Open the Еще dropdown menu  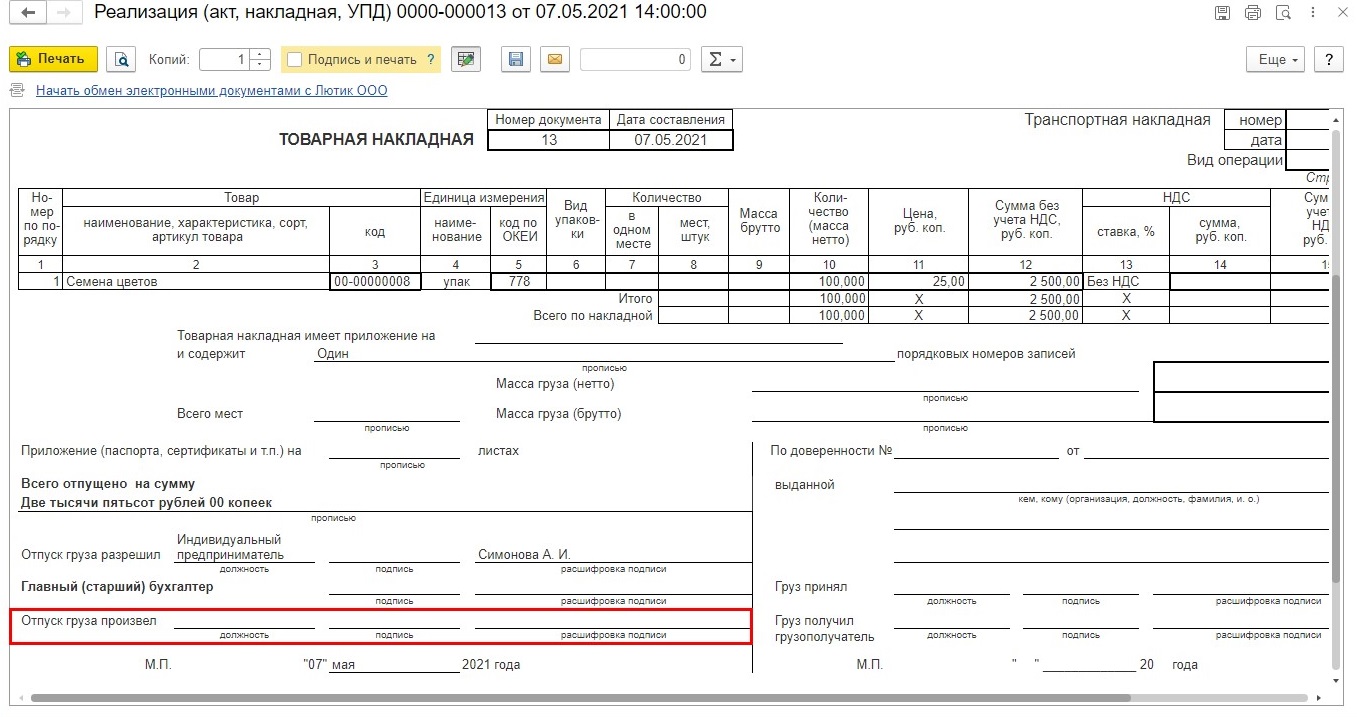1276,59
